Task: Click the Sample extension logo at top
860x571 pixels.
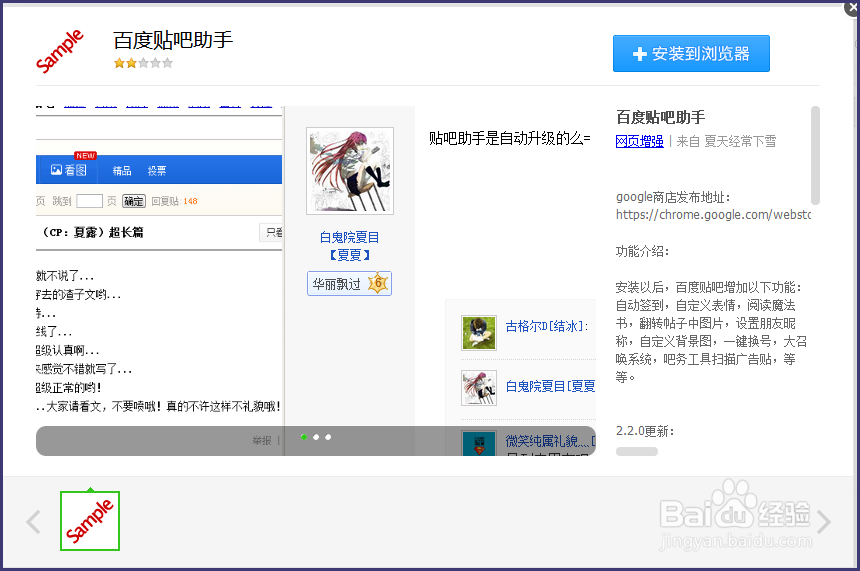Action: (59, 52)
